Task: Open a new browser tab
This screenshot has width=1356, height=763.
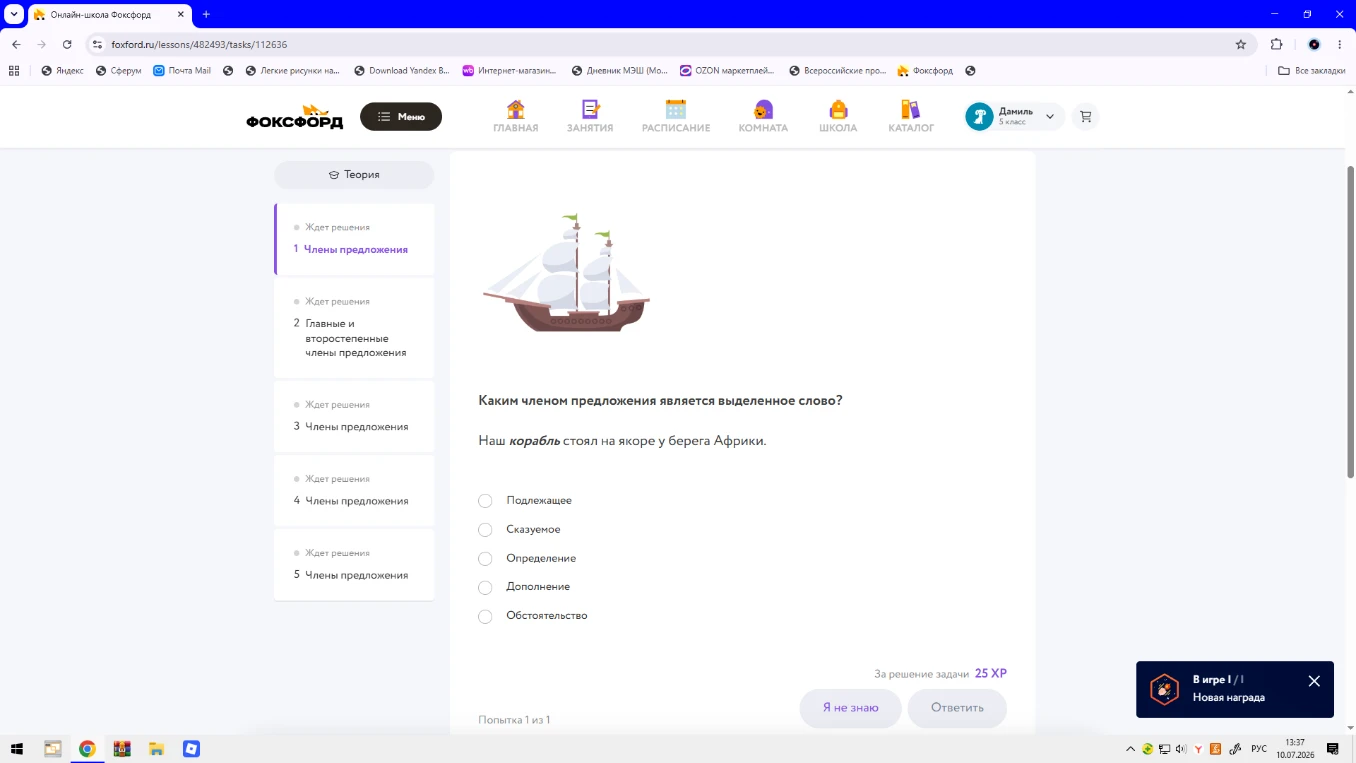Action: pyautogui.click(x=206, y=14)
